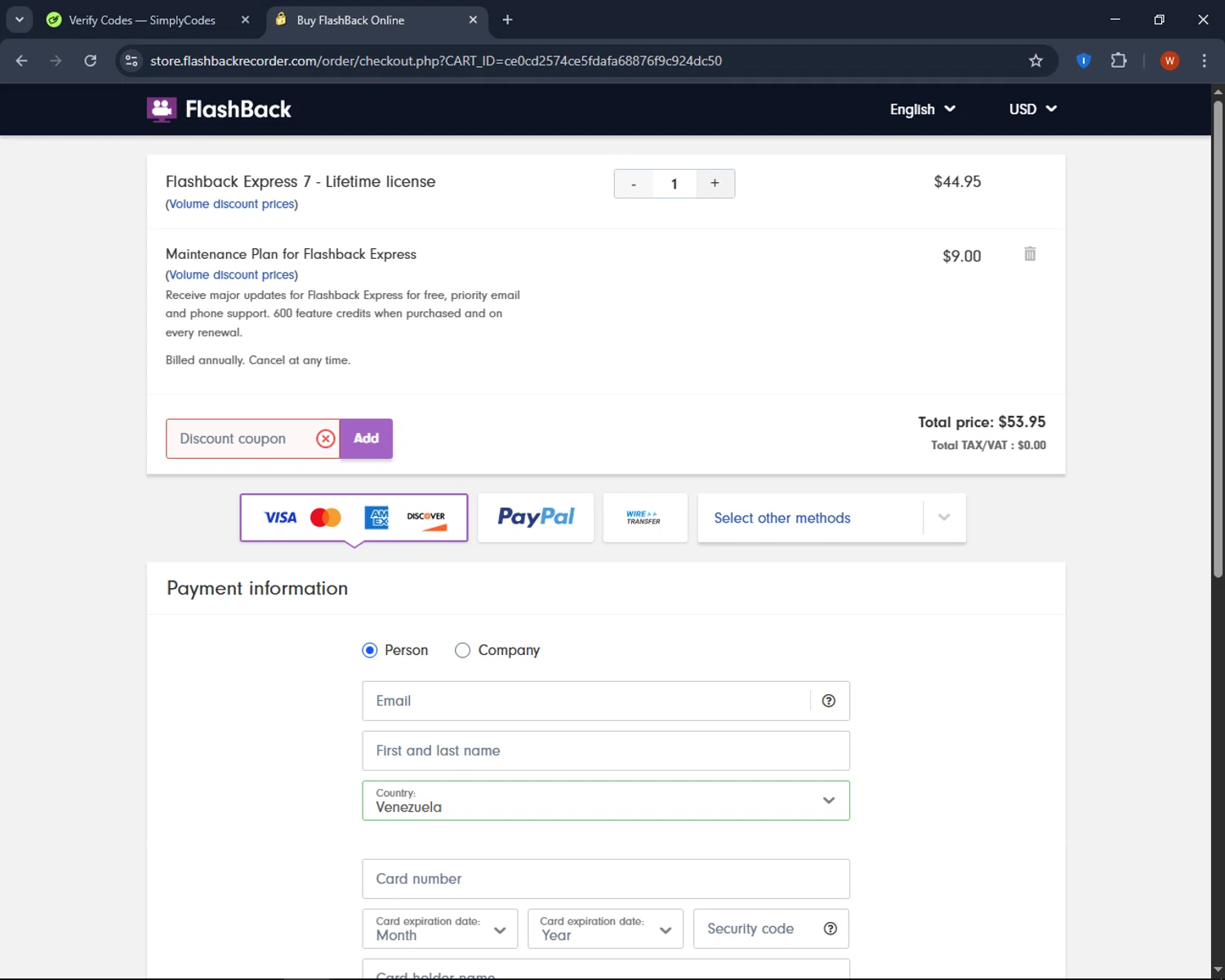Click the address bar URL
The width and height of the screenshot is (1225, 980).
[x=436, y=60]
